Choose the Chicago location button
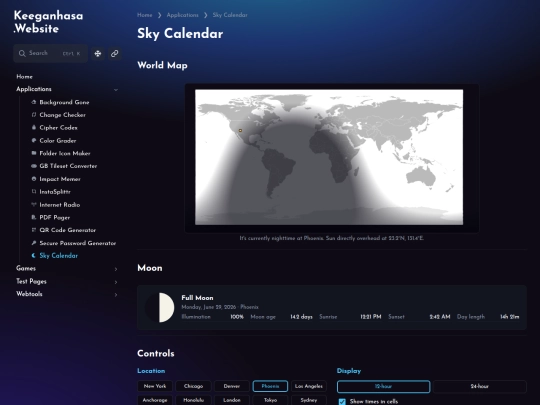Screen dimensions: 540x405 click(x=193, y=386)
